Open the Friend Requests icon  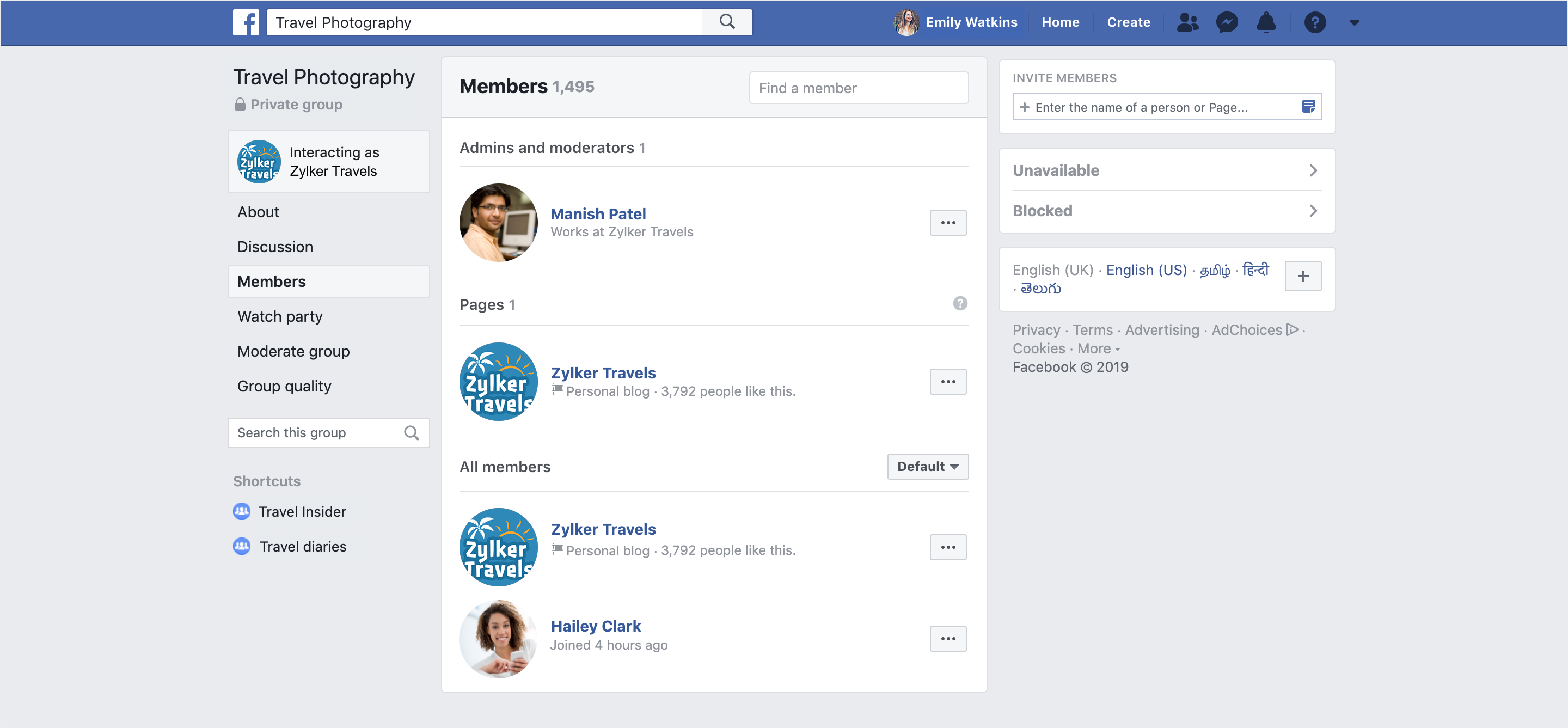point(1187,22)
